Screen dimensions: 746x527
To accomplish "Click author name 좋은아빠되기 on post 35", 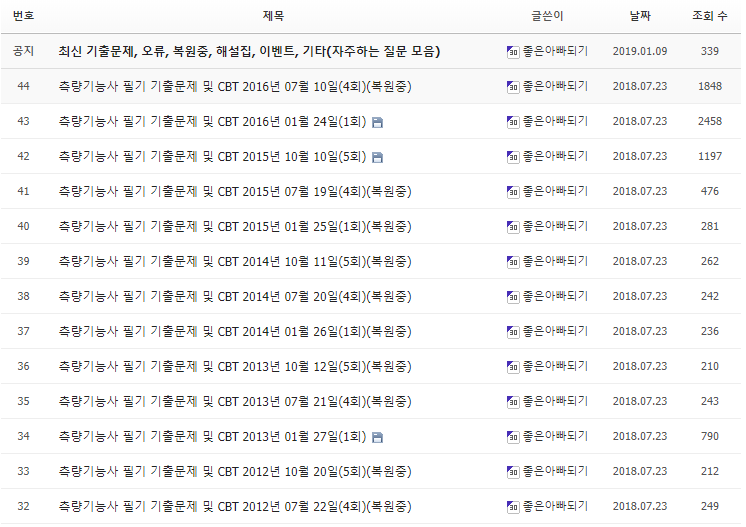I will click(x=555, y=402).
